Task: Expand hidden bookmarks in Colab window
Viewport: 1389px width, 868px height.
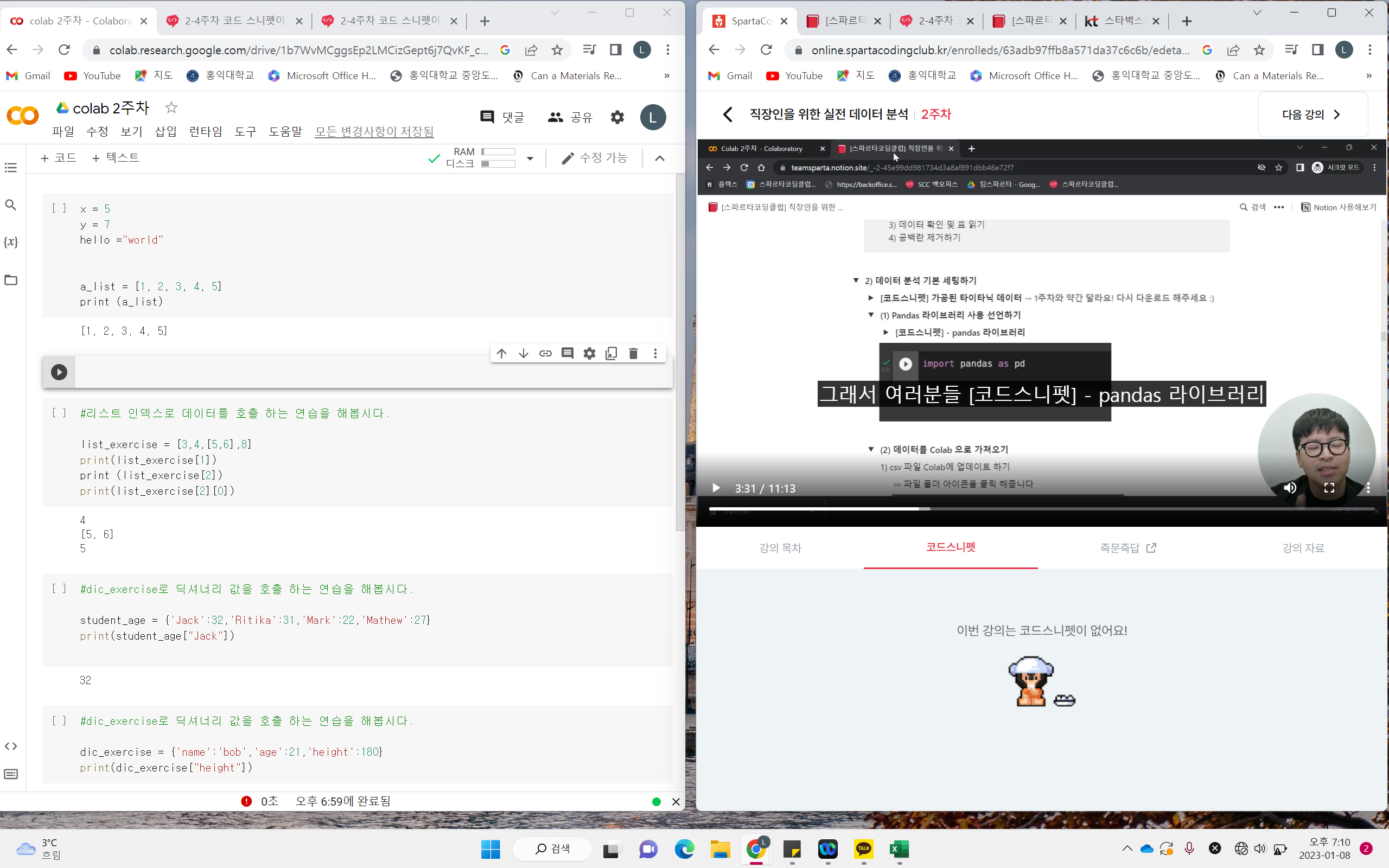Action: point(666,76)
